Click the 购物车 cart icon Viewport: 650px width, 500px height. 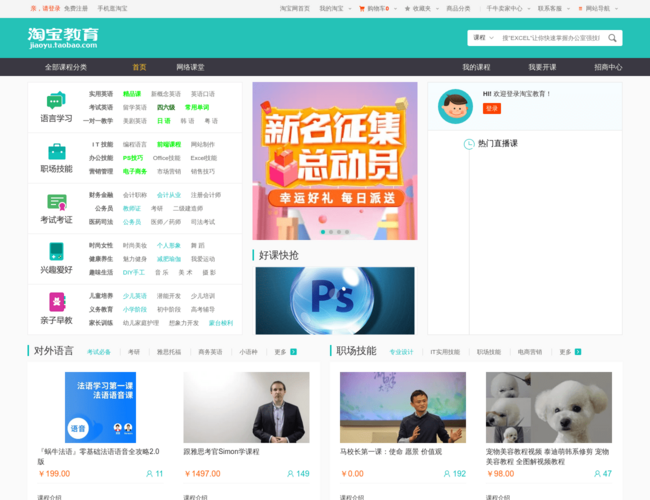pos(361,8)
